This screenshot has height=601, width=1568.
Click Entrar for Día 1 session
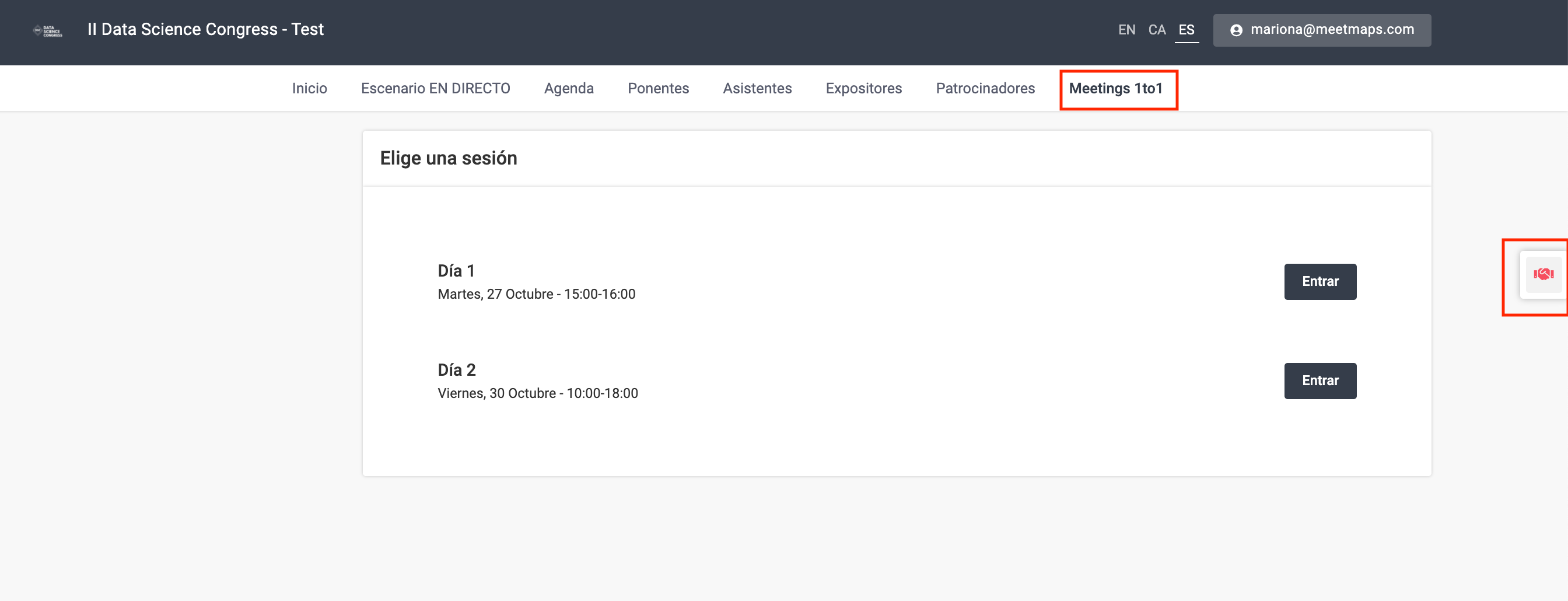click(1319, 281)
